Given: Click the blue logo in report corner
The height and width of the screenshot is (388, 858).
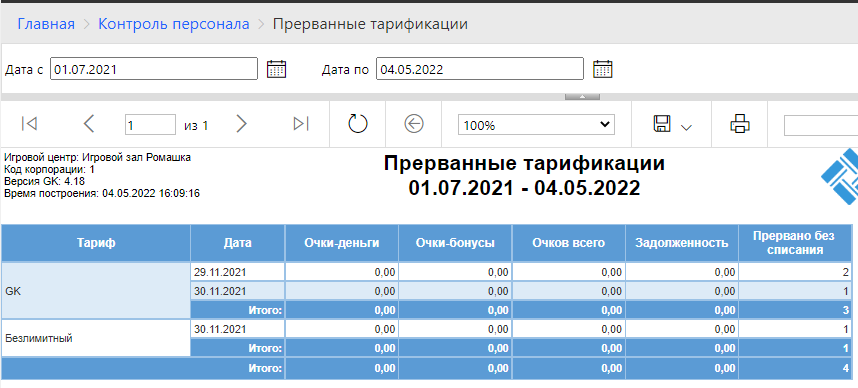Looking at the screenshot, I should (x=840, y=176).
